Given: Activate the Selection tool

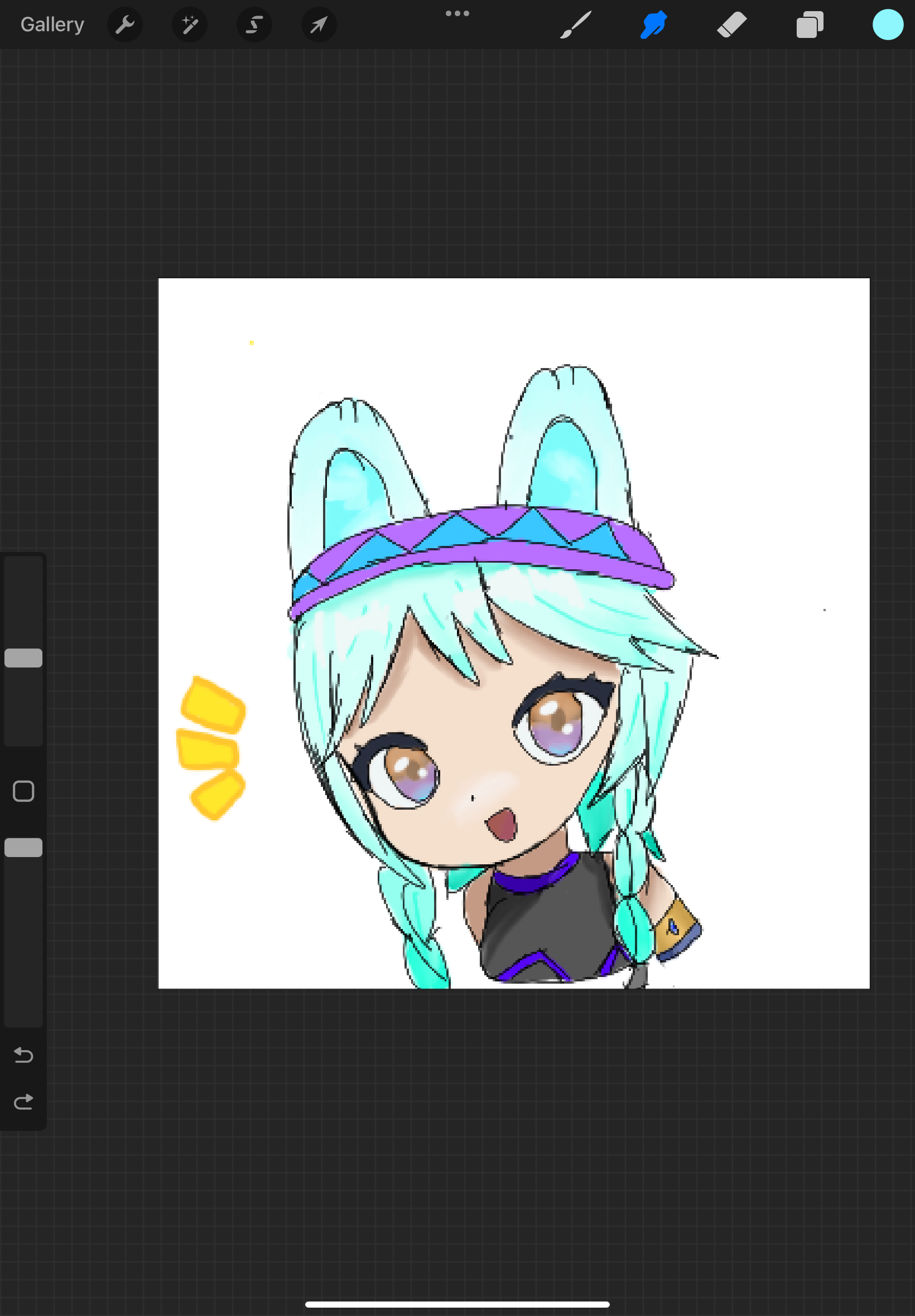Looking at the screenshot, I should 254,25.
